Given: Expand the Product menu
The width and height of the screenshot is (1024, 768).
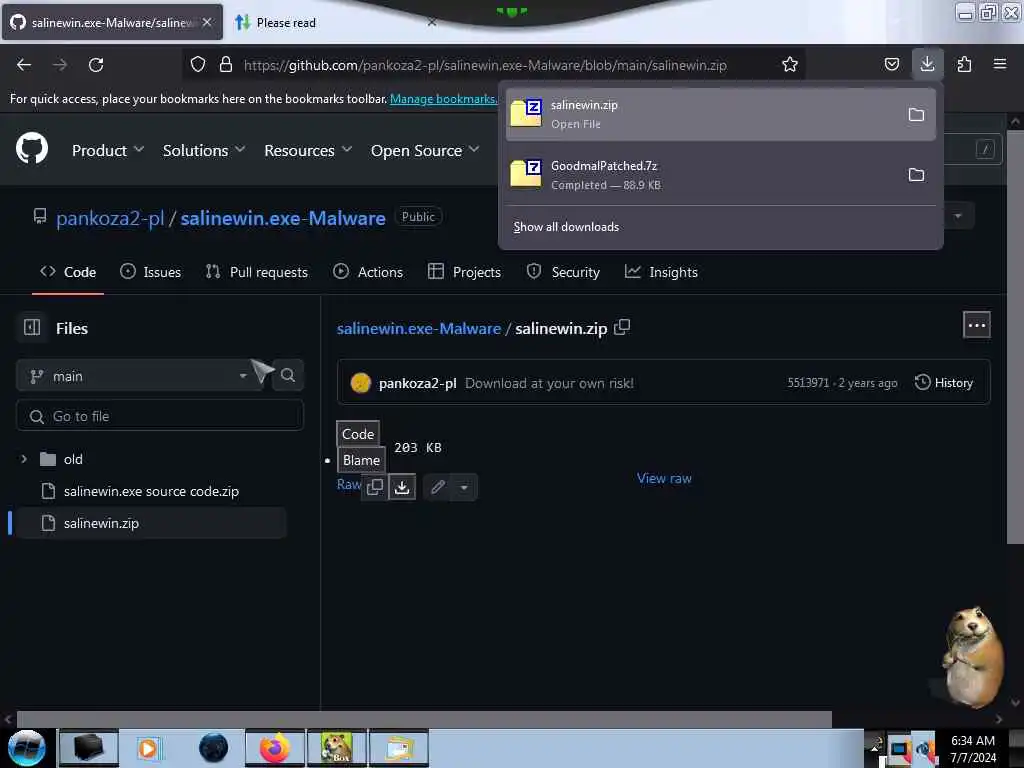Looking at the screenshot, I should pyautogui.click(x=108, y=150).
